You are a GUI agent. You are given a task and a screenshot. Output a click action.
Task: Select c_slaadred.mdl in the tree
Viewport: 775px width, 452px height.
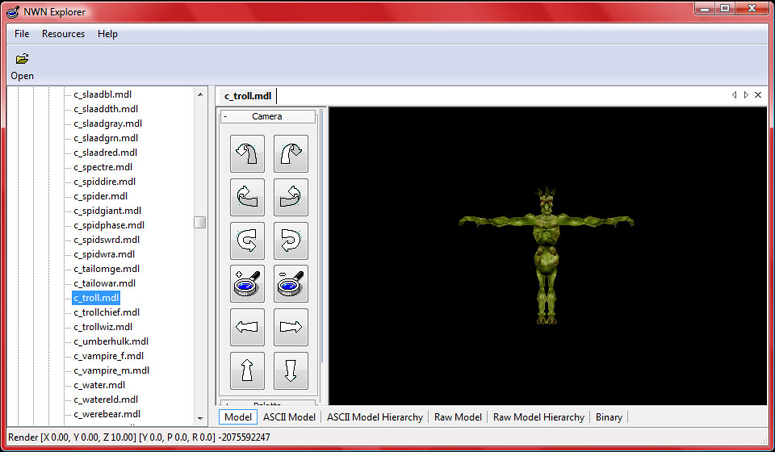tap(105, 152)
